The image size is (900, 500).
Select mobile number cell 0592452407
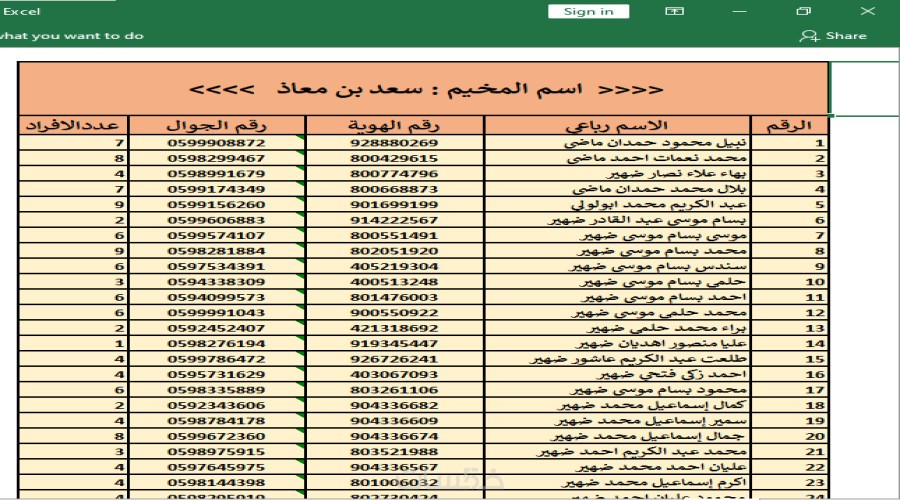tap(217, 328)
